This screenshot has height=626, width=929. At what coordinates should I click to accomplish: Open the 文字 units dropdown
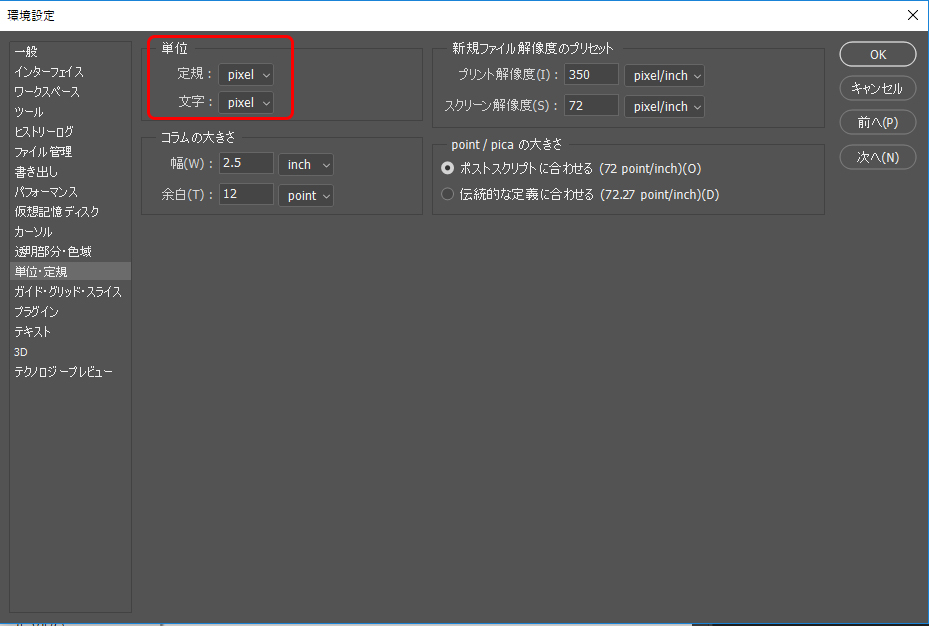[x=246, y=102]
